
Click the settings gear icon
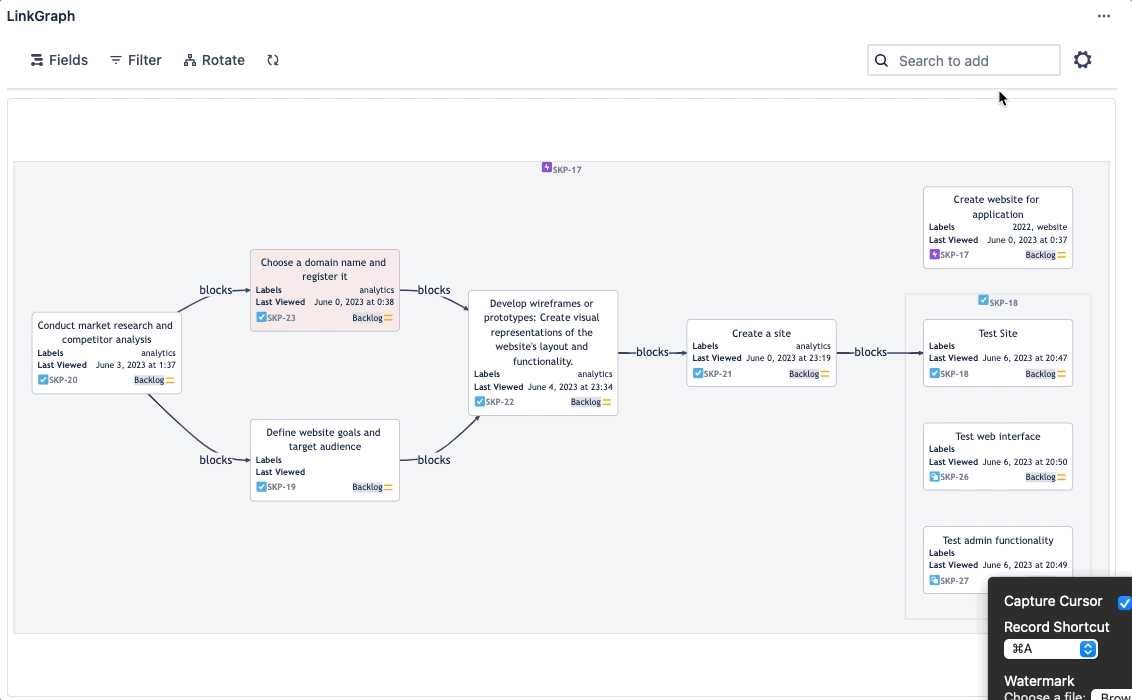click(1082, 60)
